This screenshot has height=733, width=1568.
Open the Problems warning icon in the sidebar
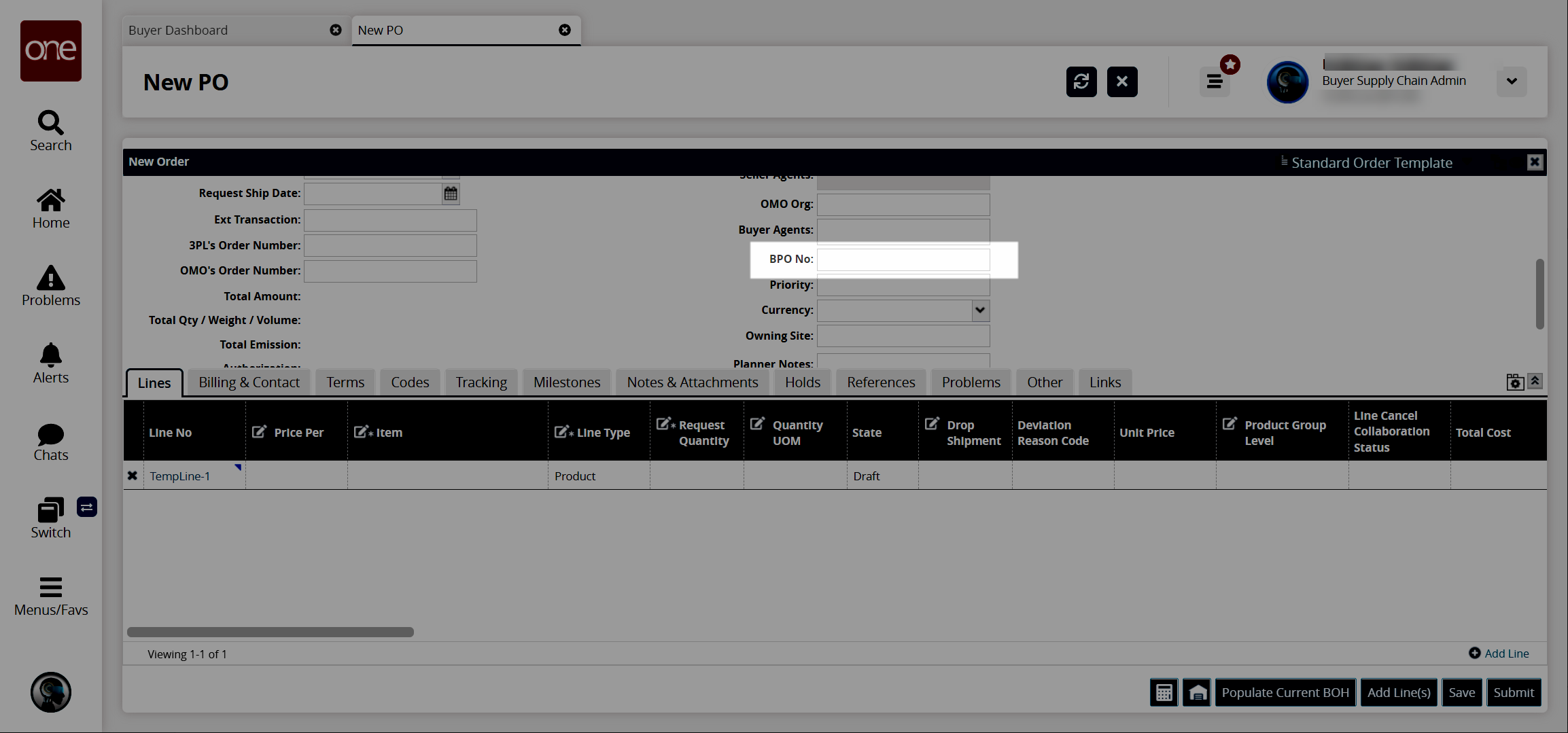point(50,278)
